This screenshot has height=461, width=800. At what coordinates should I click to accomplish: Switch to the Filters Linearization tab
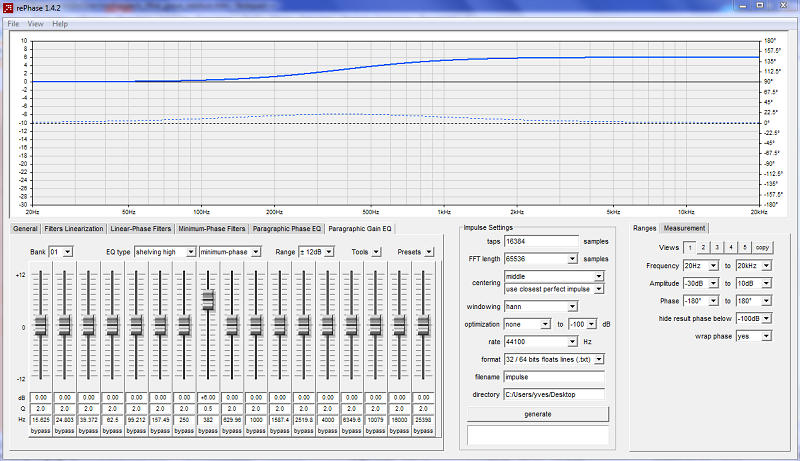click(x=73, y=228)
